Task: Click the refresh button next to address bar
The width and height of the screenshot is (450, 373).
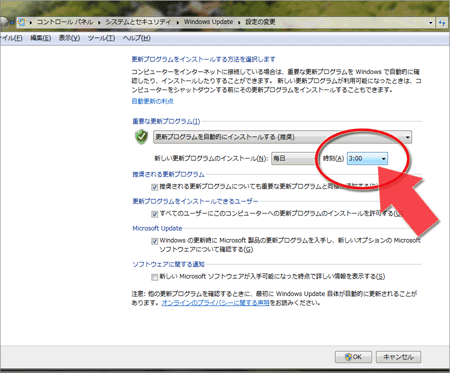Action: pyautogui.click(x=442, y=23)
